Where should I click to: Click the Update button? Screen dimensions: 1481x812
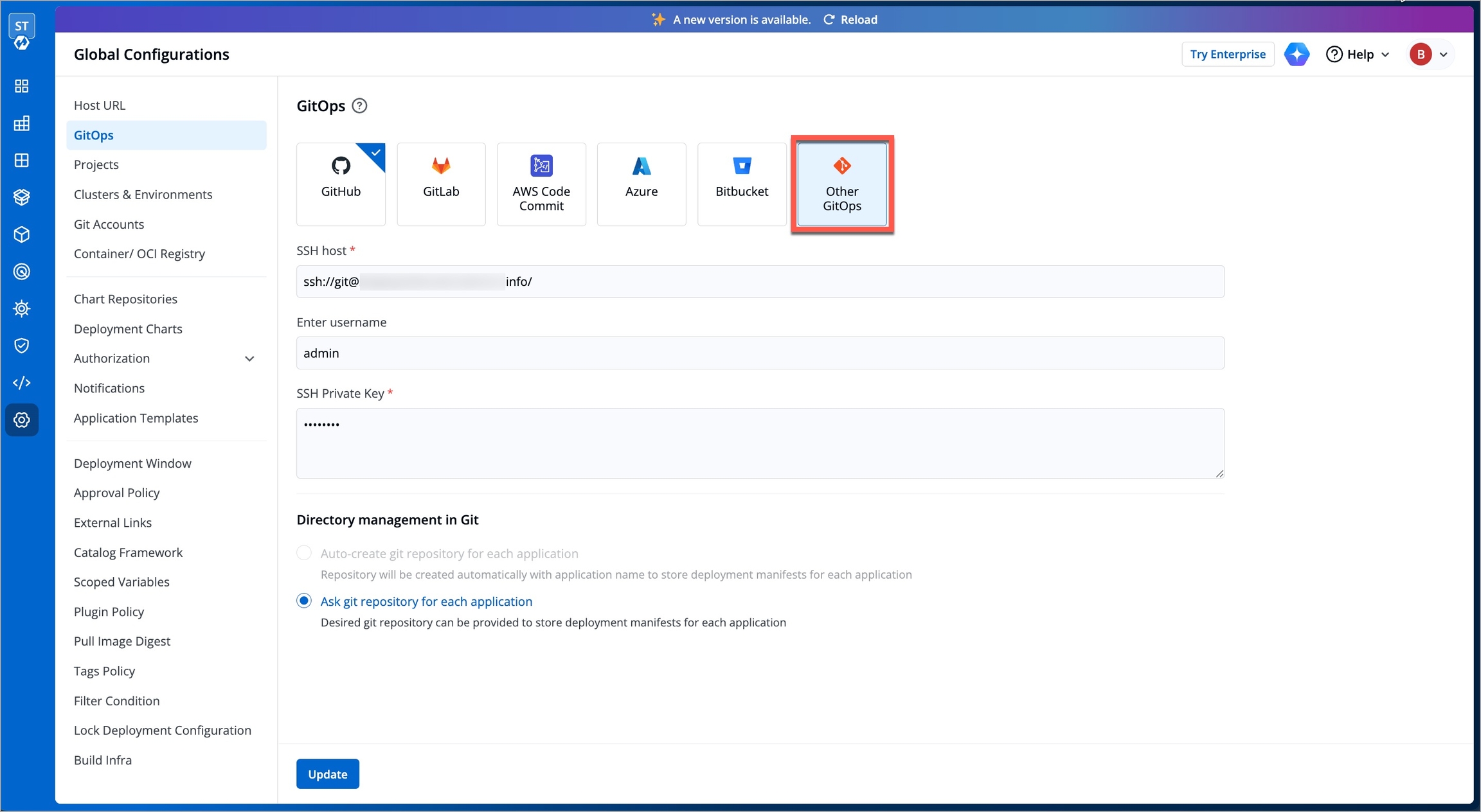point(327,774)
